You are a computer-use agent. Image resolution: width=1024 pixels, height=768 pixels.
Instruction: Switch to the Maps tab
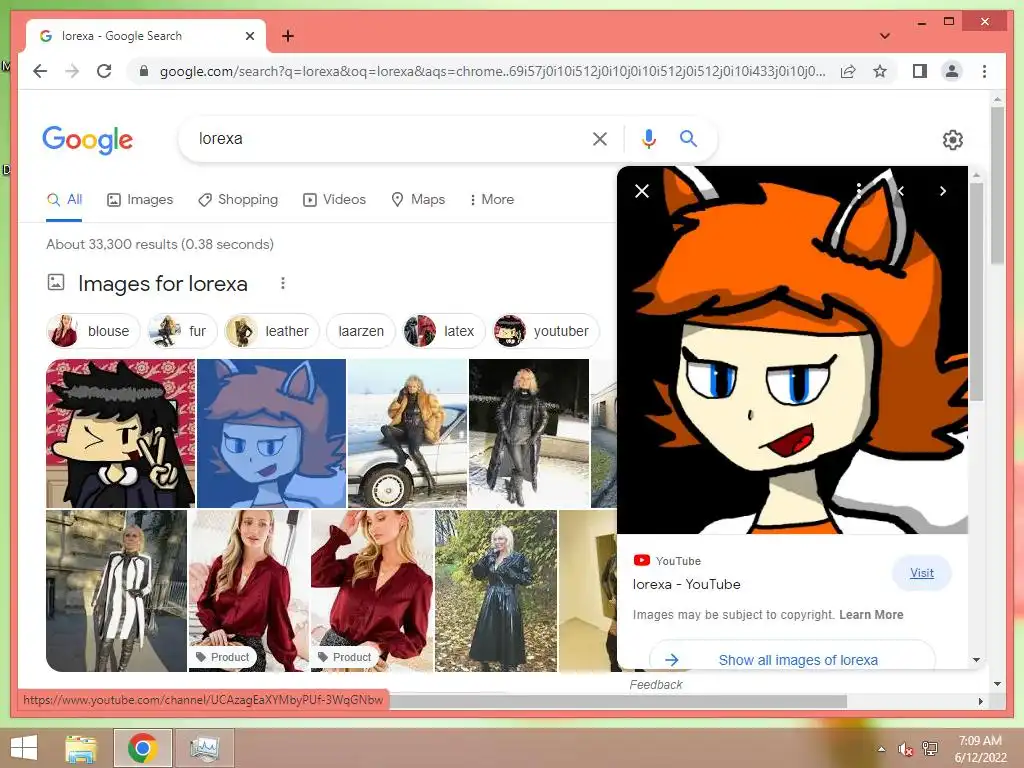coord(418,199)
